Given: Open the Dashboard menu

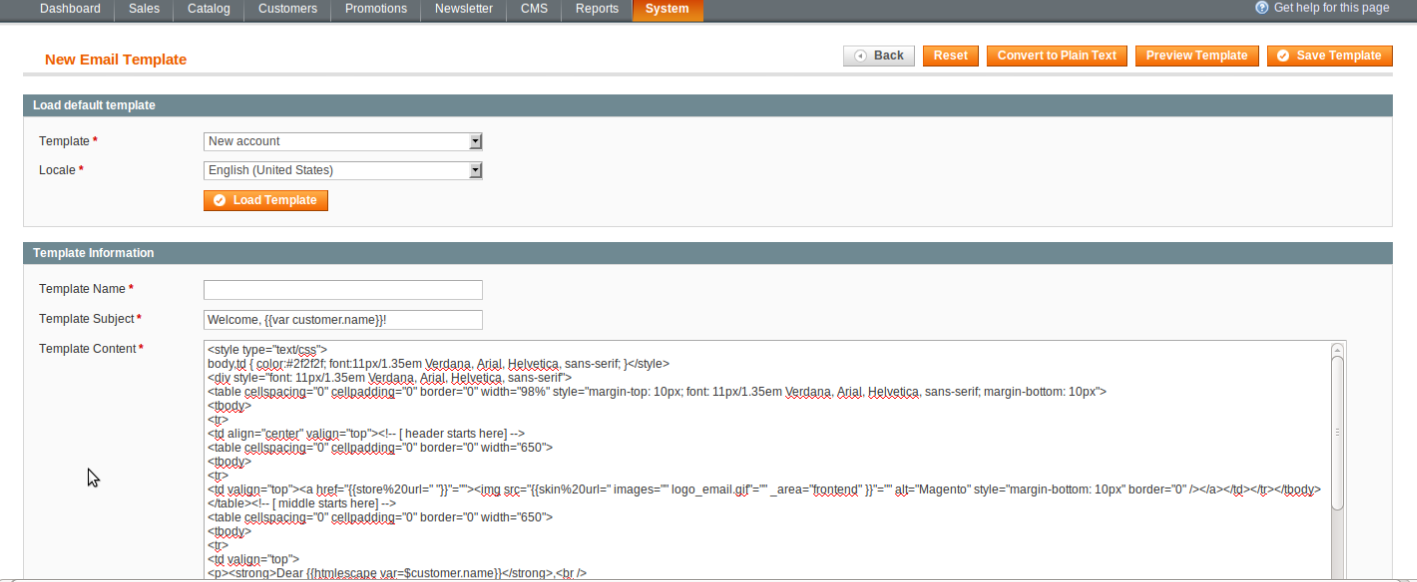Looking at the screenshot, I should click(x=70, y=9).
